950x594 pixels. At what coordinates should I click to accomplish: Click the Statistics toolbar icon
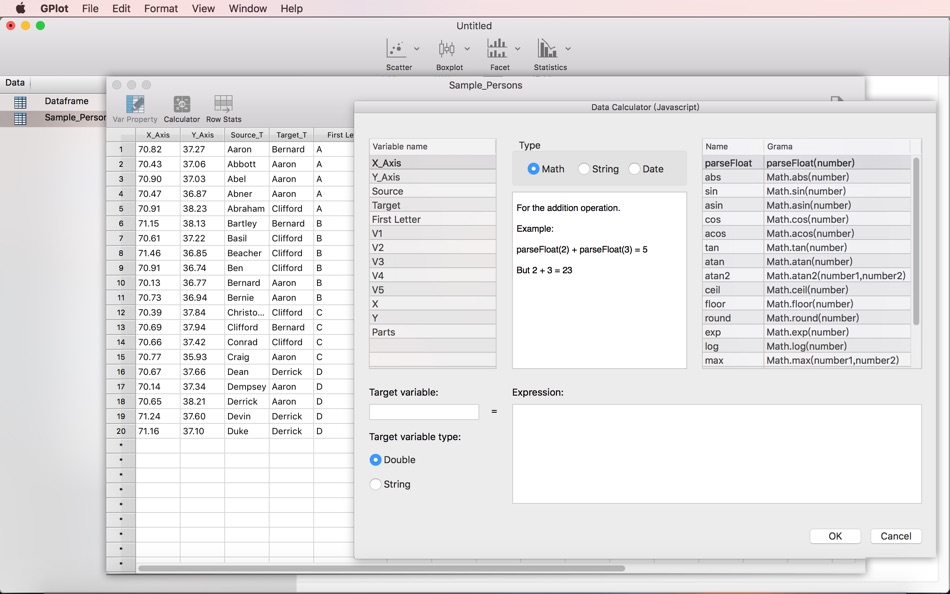coord(546,48)
